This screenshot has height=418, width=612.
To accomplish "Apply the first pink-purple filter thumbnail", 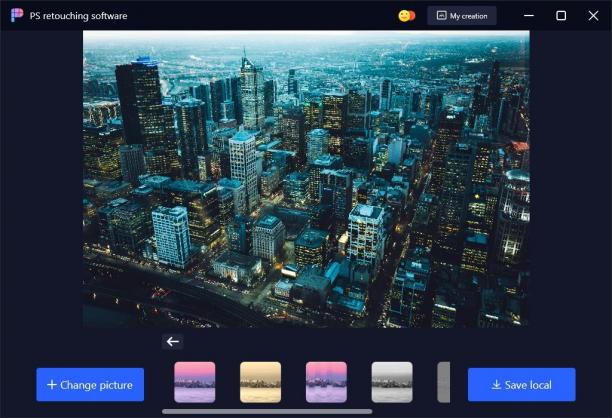I will click(195, 382).
